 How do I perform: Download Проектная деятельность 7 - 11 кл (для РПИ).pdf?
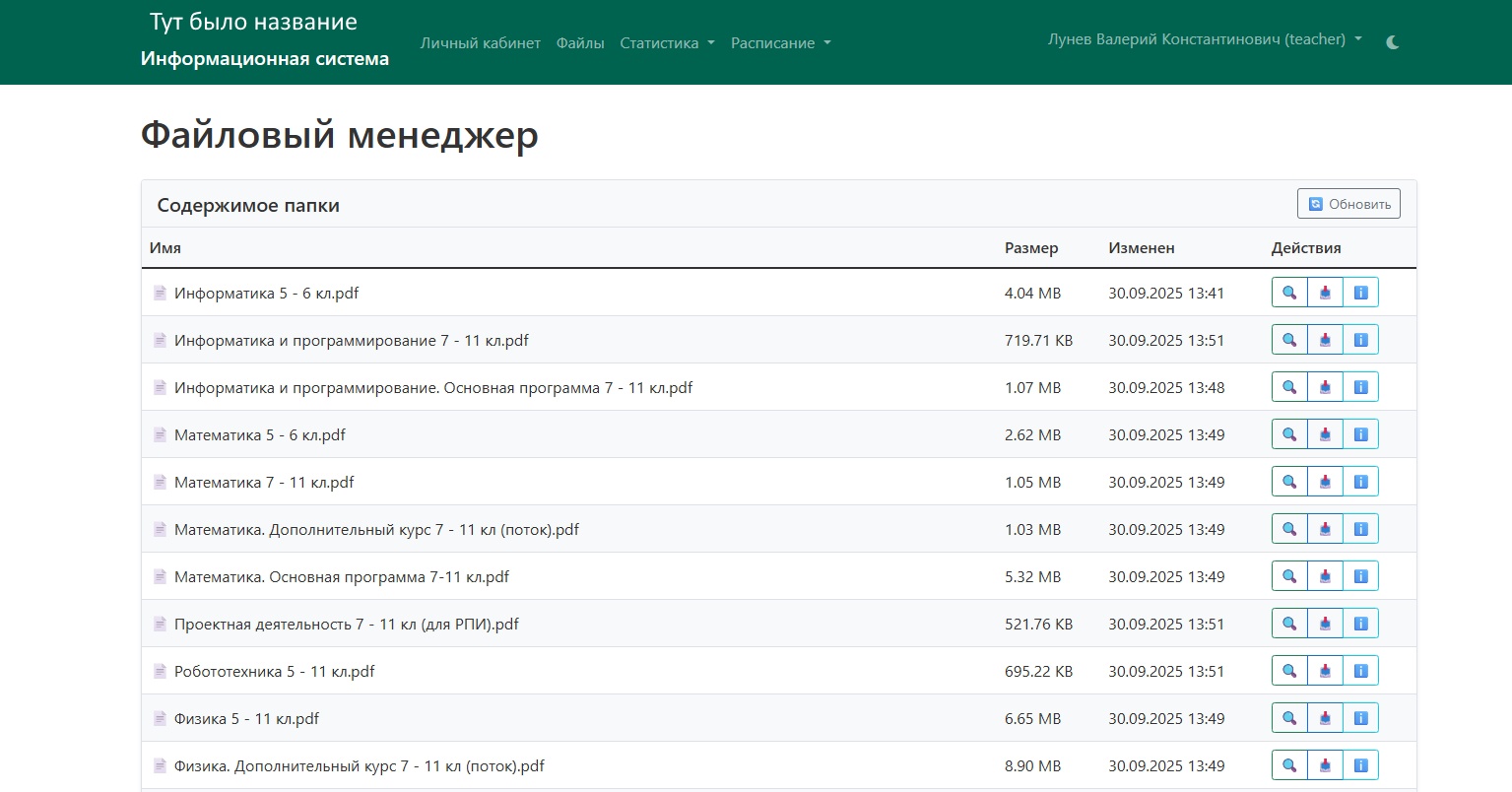tap(1325, 623)
